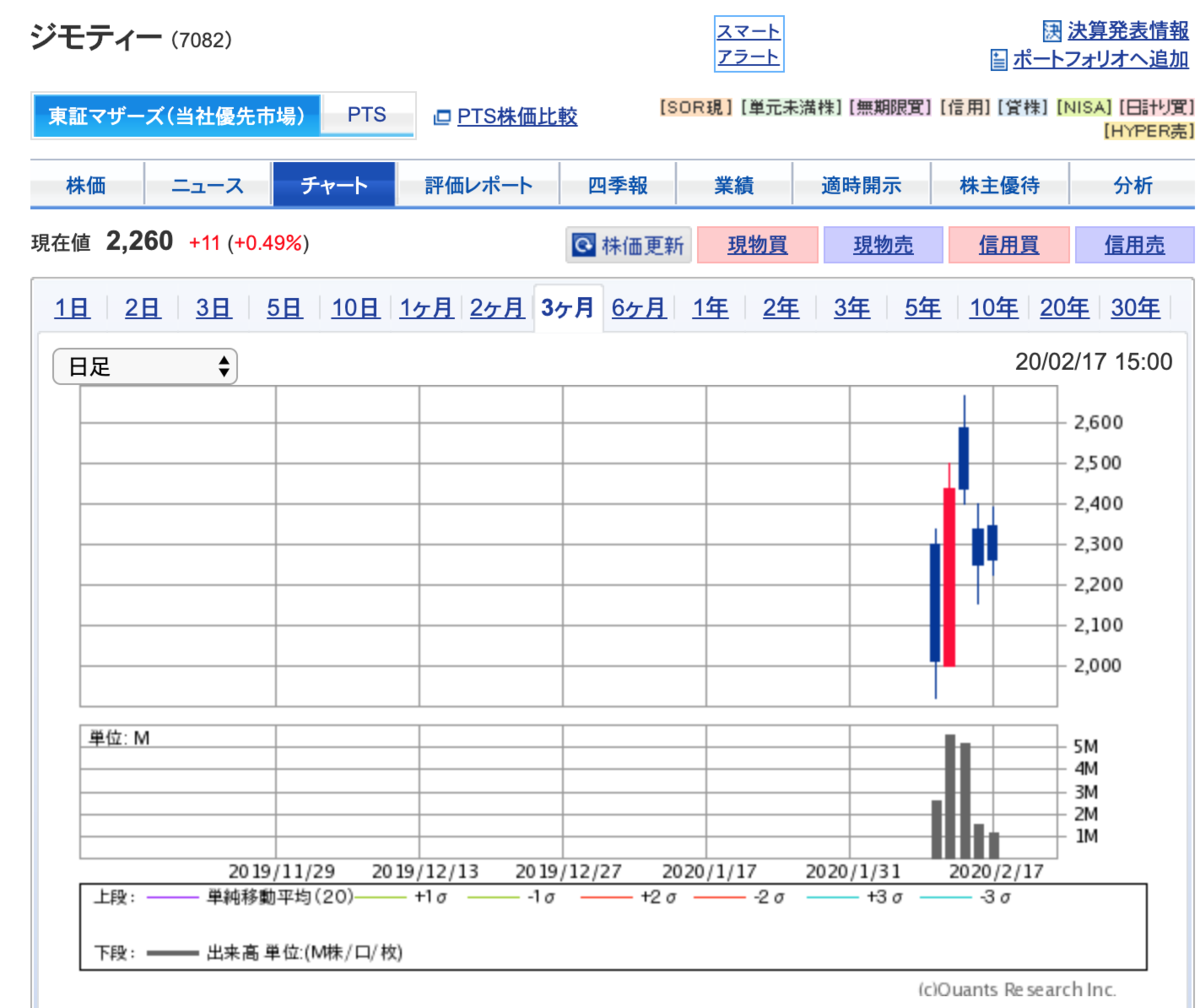Select the 2ヶ月 chart range

coord(497,308)
